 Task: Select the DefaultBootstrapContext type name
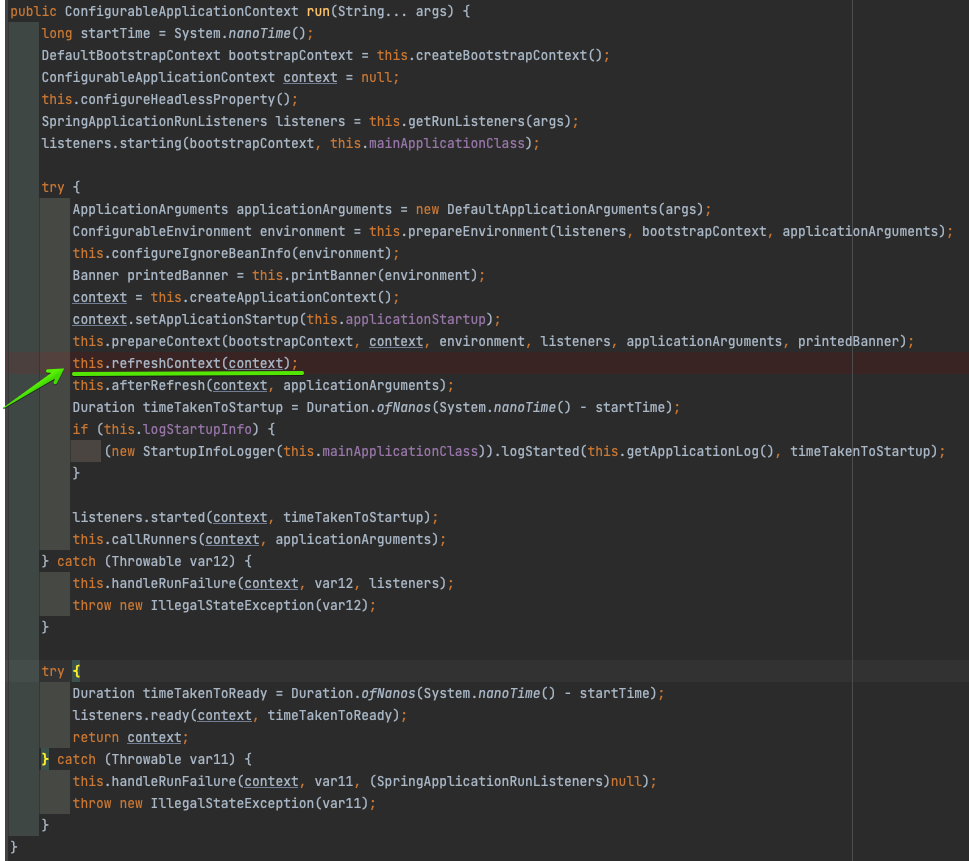pyautogui.click(x=131, y=55)
